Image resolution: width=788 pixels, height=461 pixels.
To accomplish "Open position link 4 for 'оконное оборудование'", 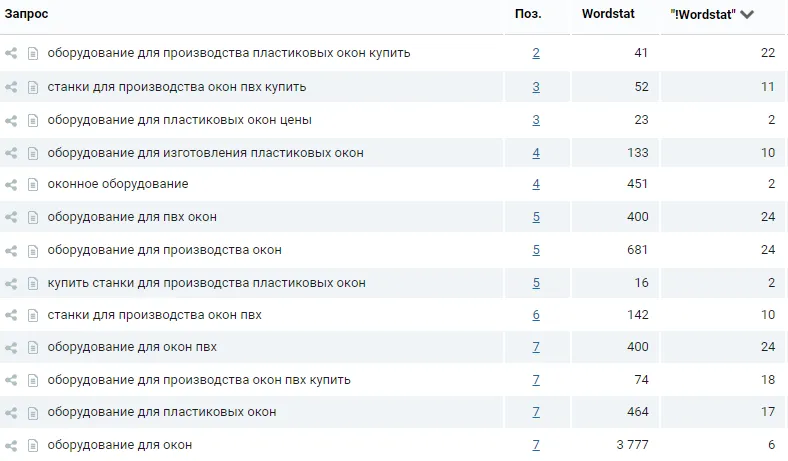I will tap(536, 184).
